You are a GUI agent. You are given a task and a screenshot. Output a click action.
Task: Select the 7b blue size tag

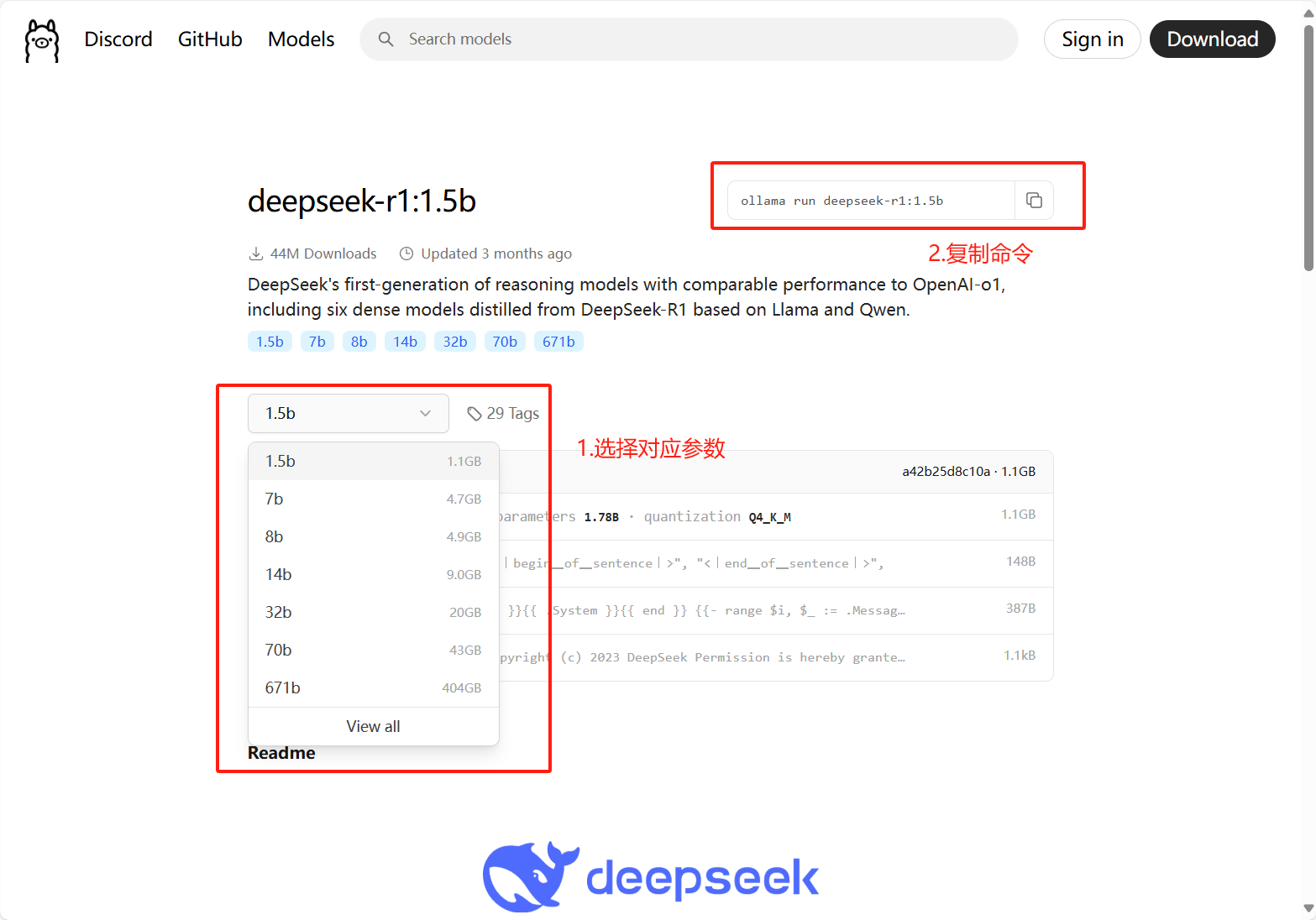tap(317, 342)
